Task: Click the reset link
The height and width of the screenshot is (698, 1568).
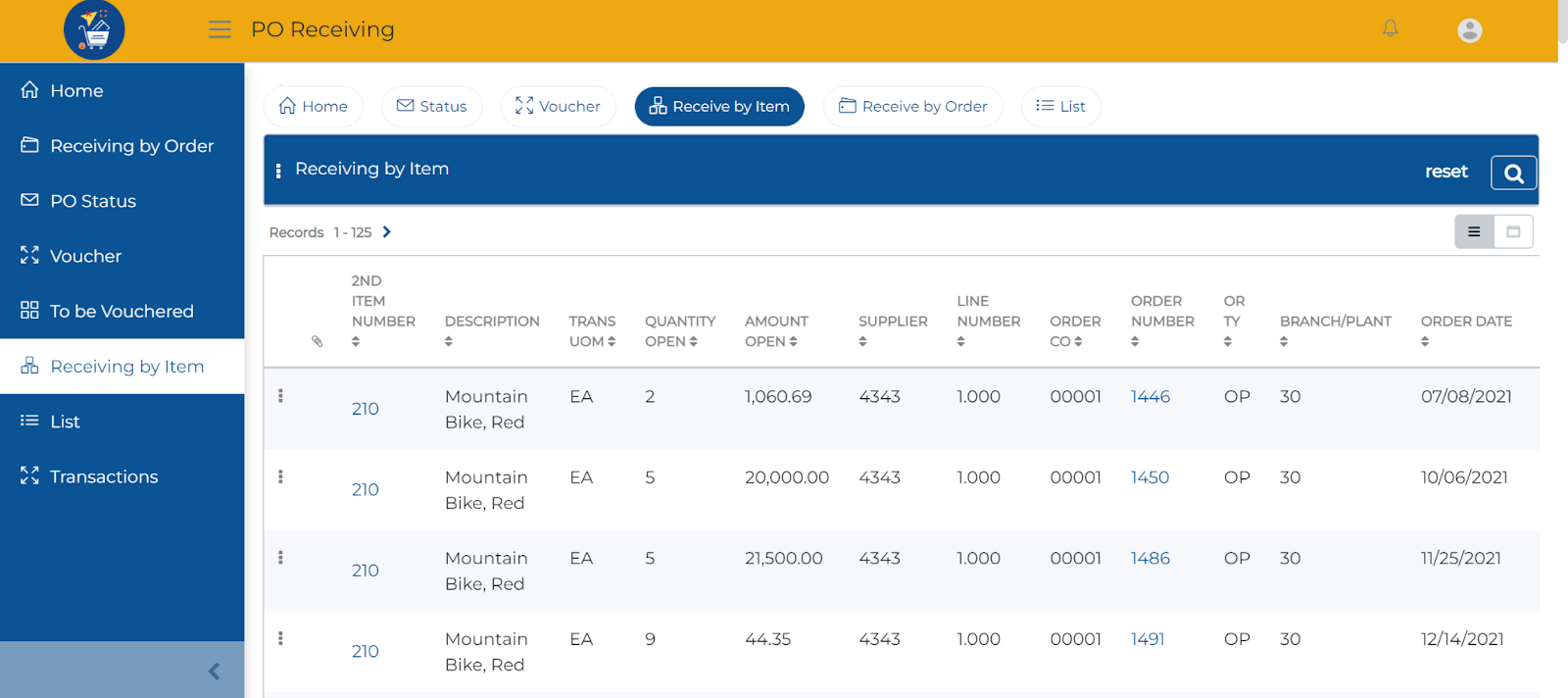Action: click(x=1445, y=172)
